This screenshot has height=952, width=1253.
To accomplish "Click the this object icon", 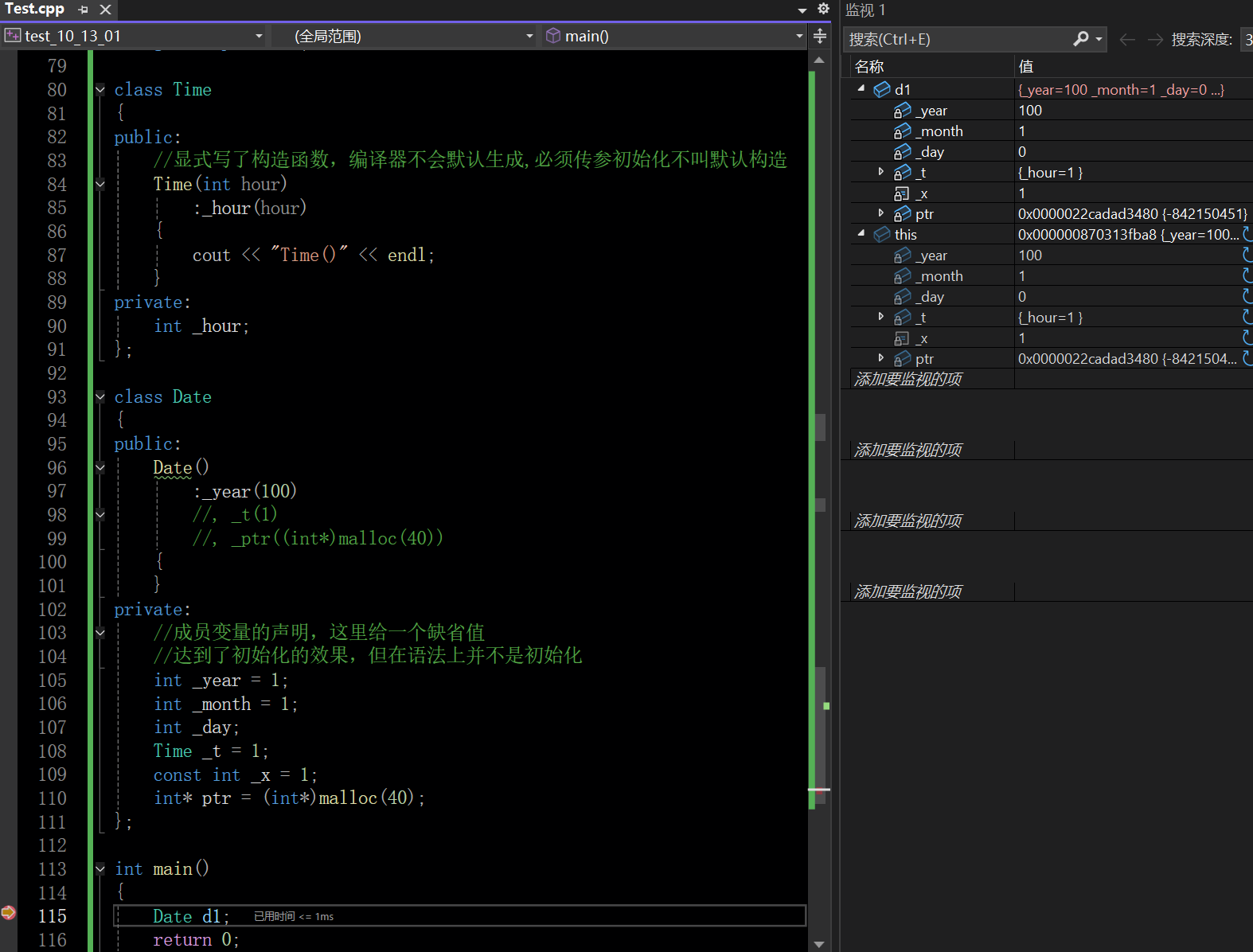I will pyautogui.click(x=882, y=234).
